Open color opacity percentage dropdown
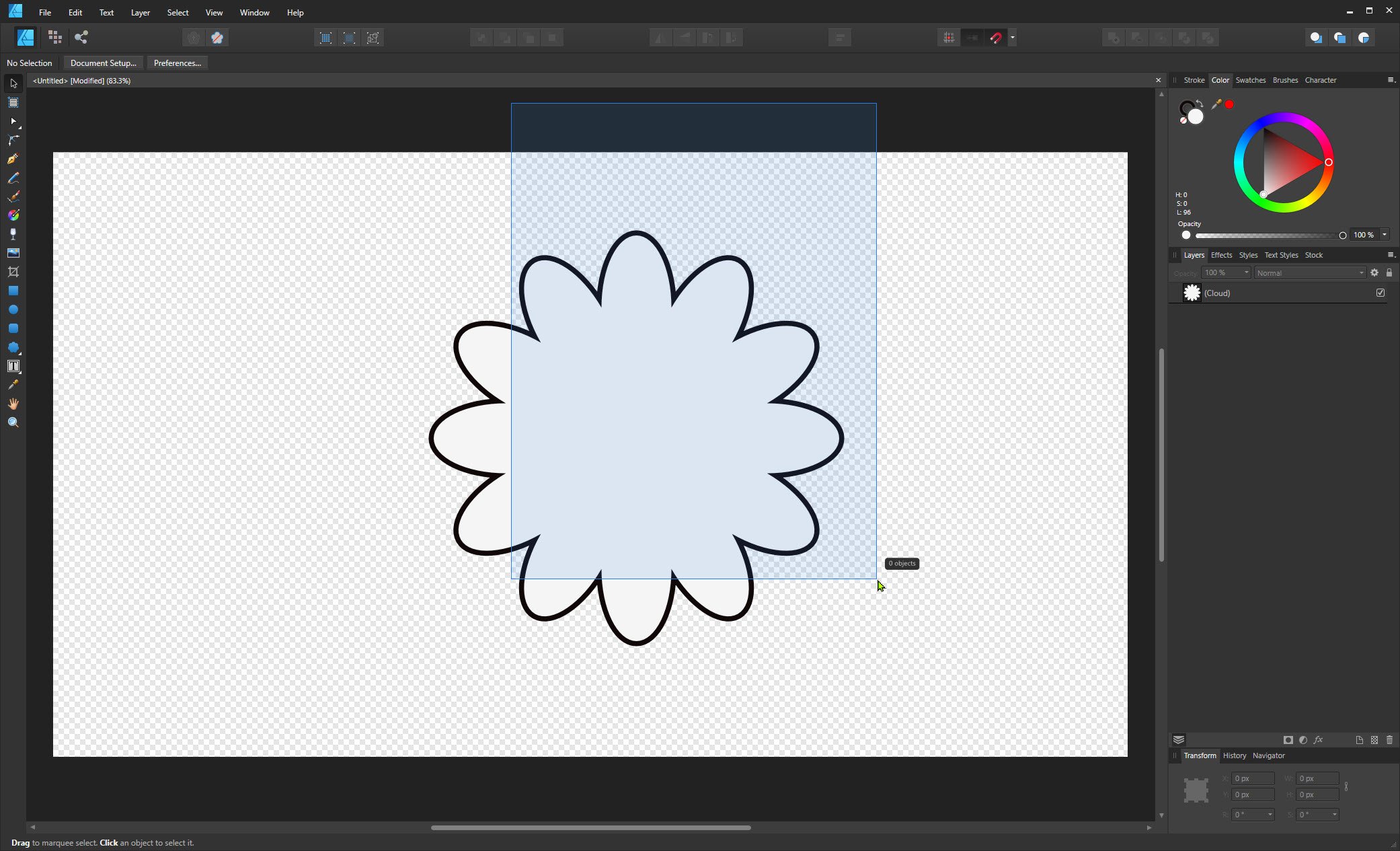Screen dimensions: 1400x851 1385,235
